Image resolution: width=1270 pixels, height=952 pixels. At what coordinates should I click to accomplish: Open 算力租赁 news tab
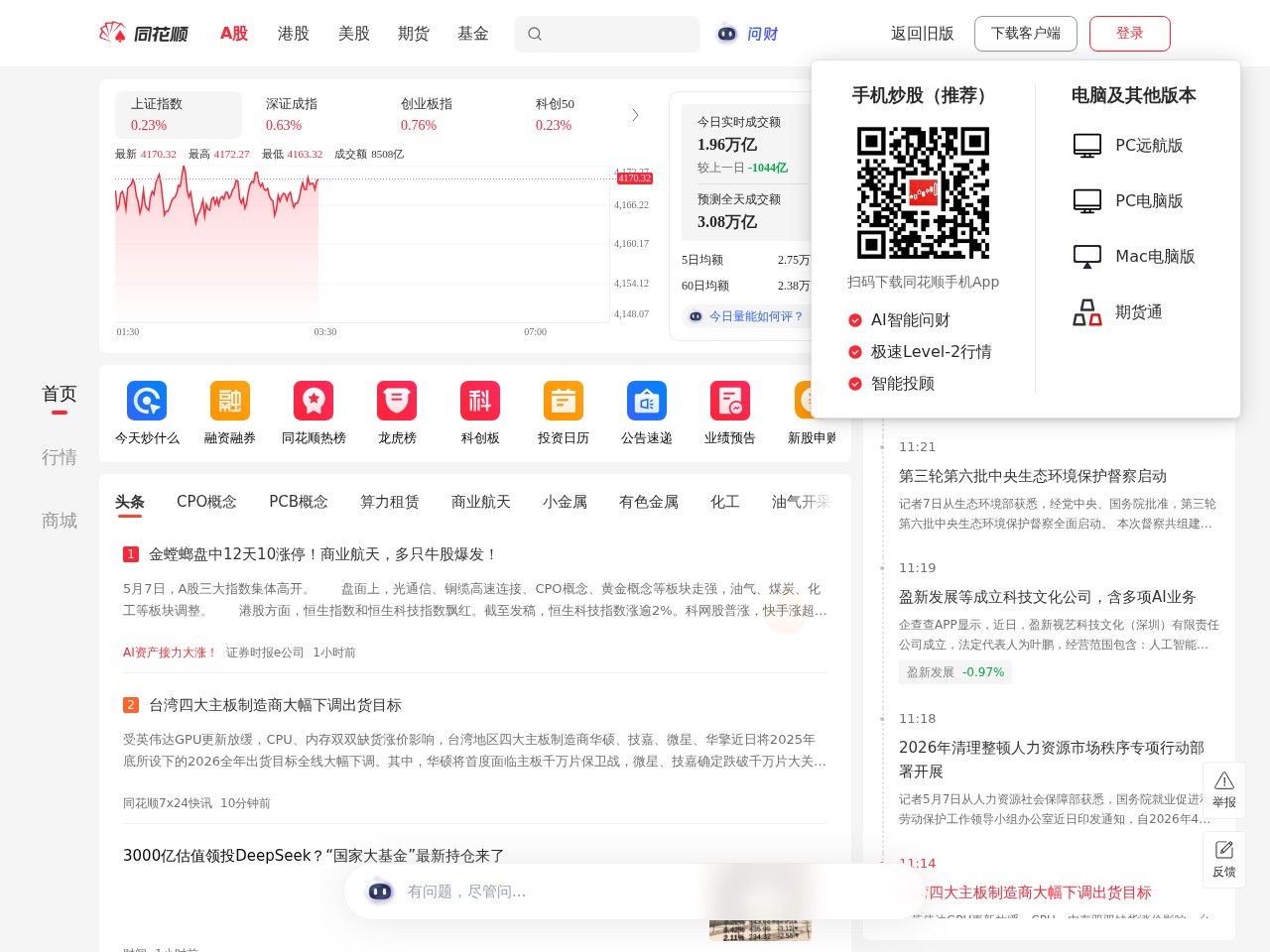tap(390, 502)
